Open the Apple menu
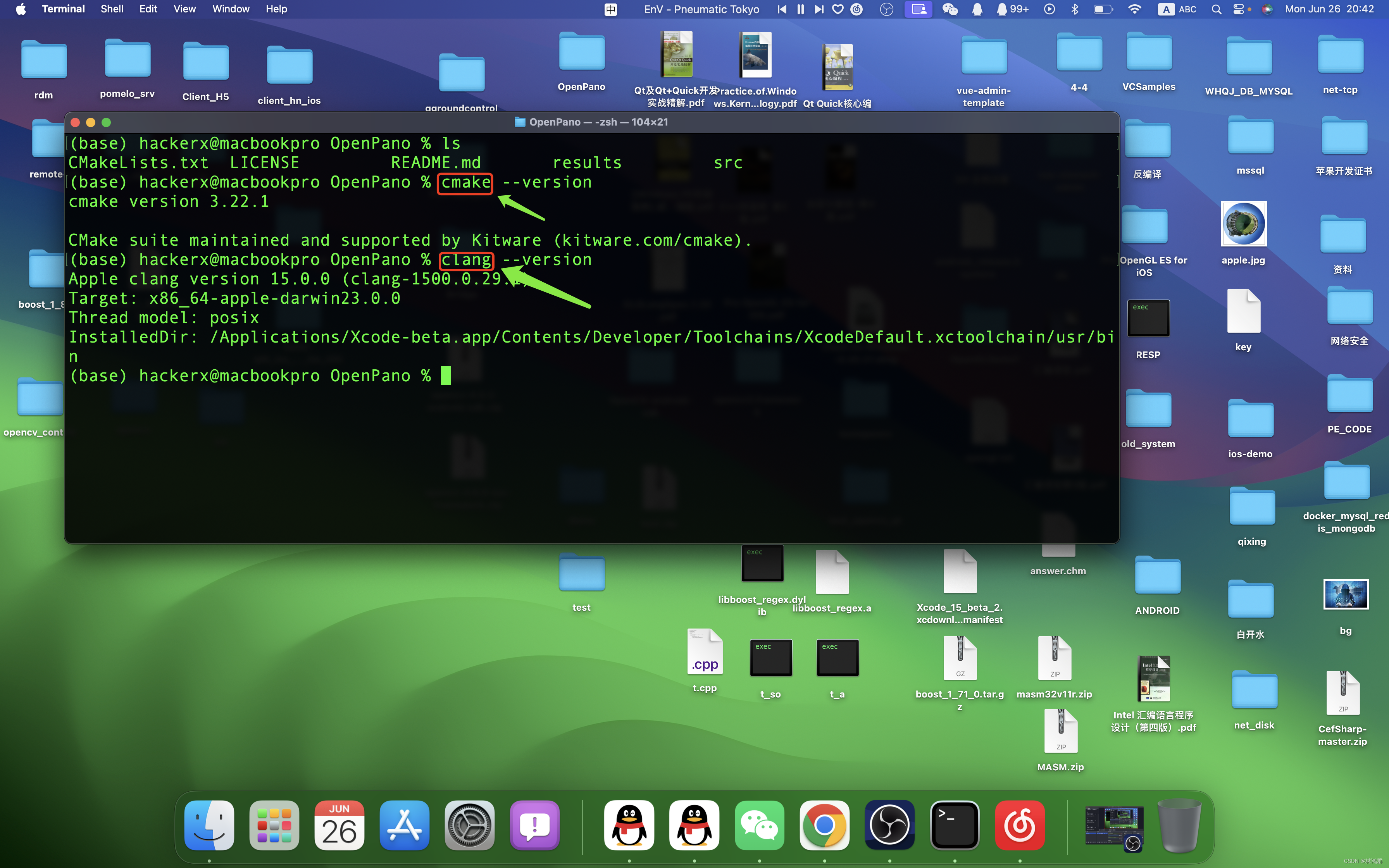This screenshot has height=868, width=1389. pos(21,9)
